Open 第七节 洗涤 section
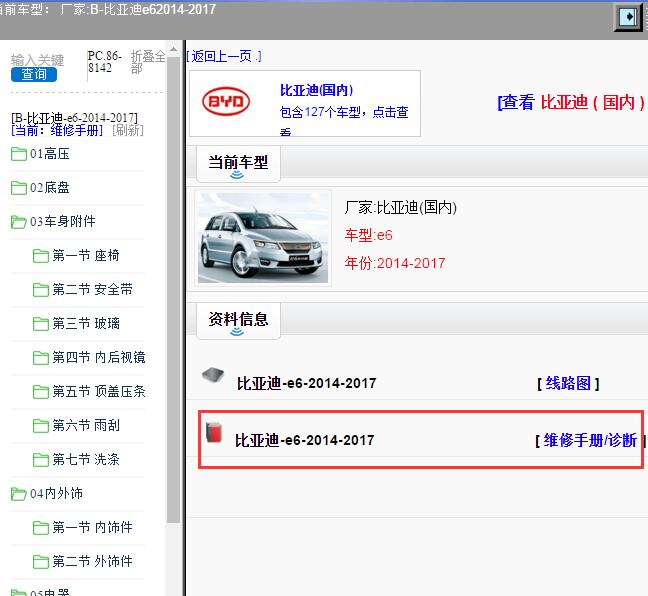Viewport: 648px width, 596px height. [86, 459]
